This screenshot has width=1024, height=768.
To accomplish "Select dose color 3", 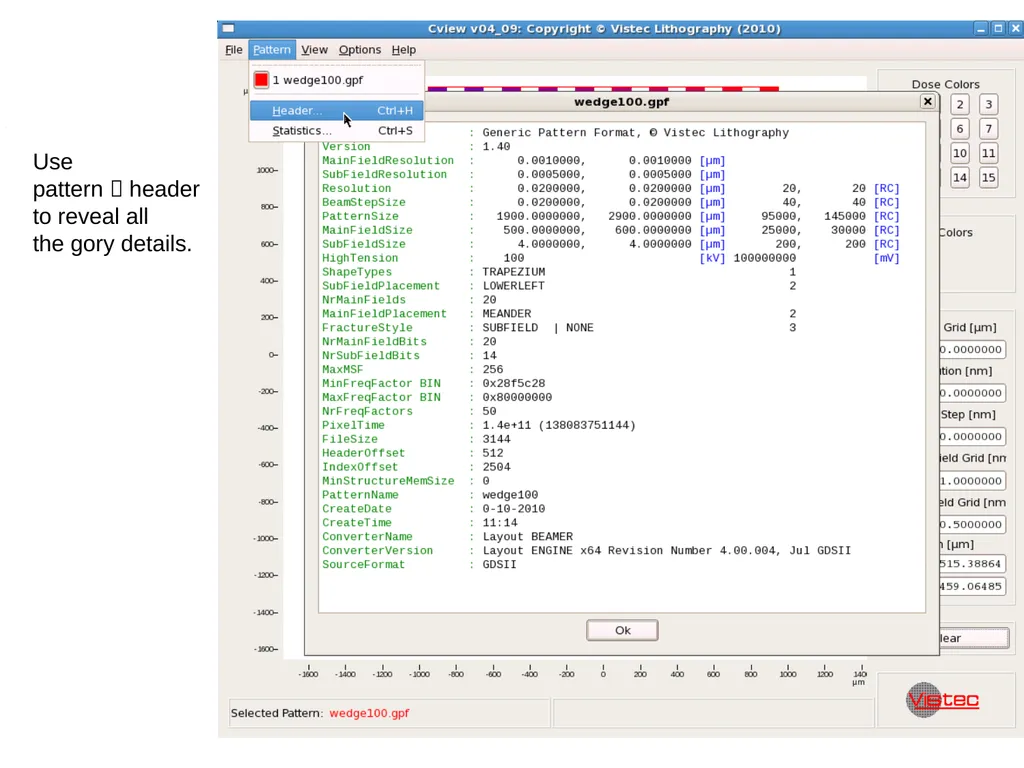I will pyautogui.click(x=989, y=104).
